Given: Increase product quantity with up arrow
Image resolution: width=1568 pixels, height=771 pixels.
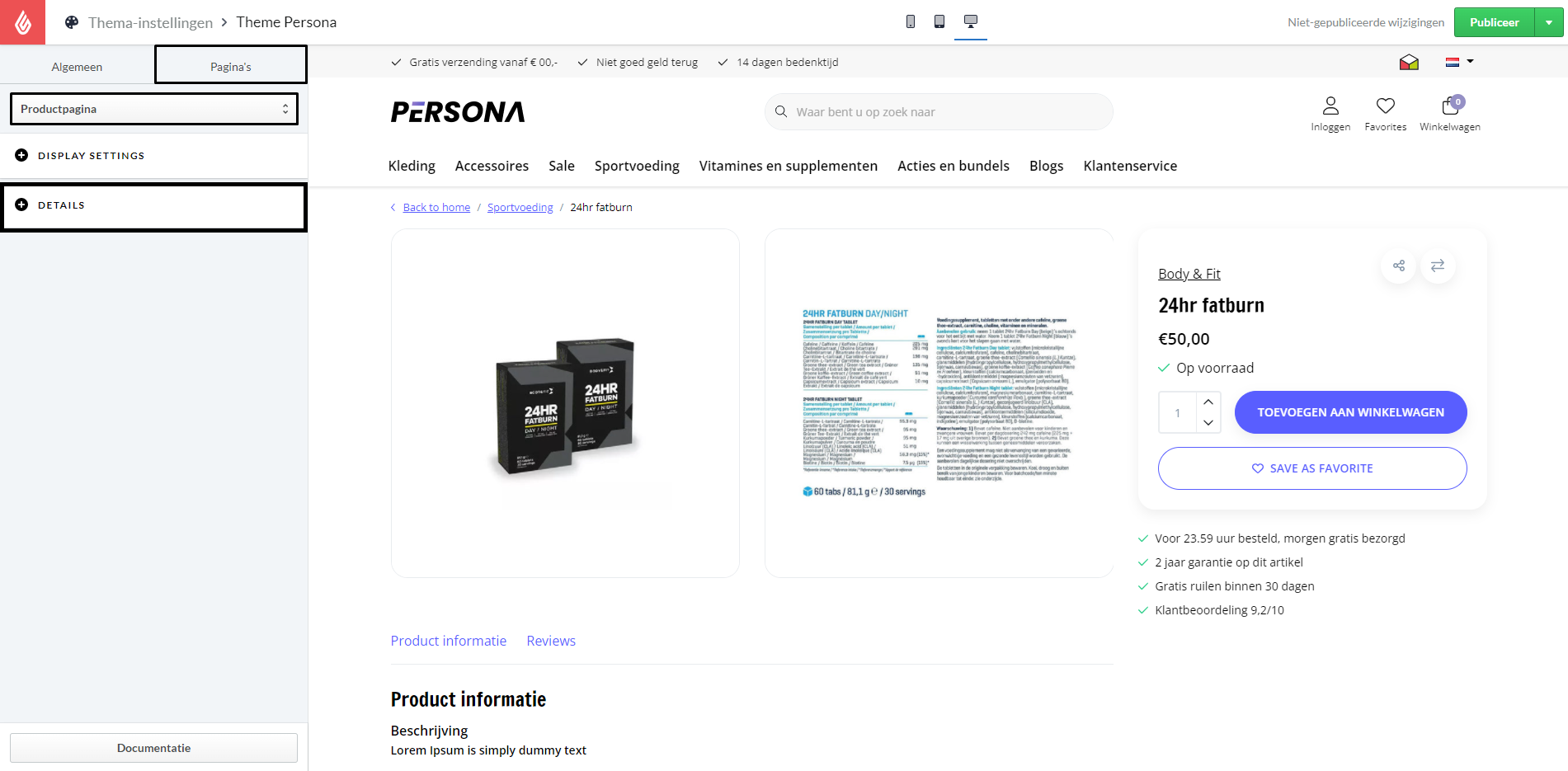Looking at the screenshot, I should [1208, 402].
